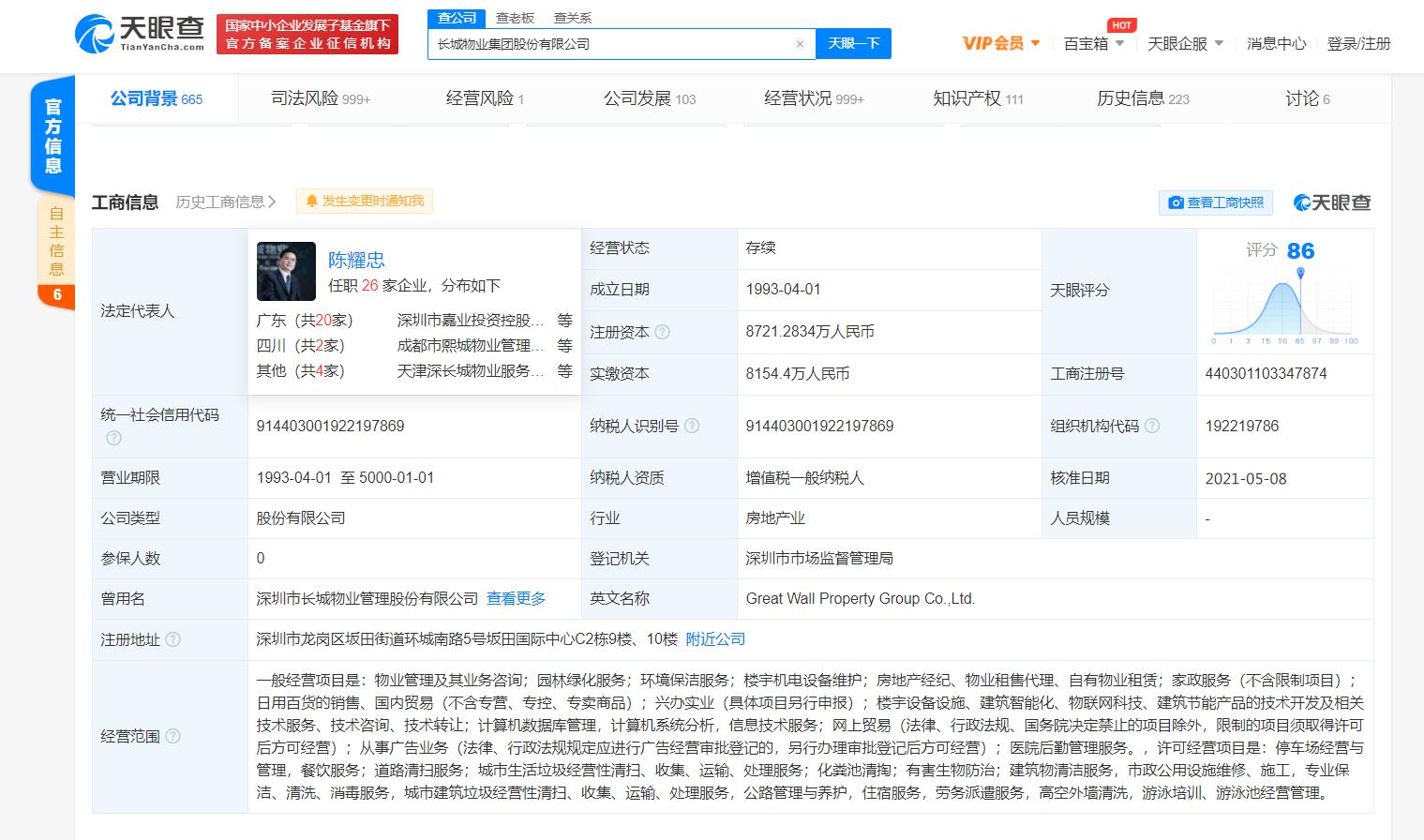
Task: Click 查看工商快照 button
Action: tap(1216, 202)
